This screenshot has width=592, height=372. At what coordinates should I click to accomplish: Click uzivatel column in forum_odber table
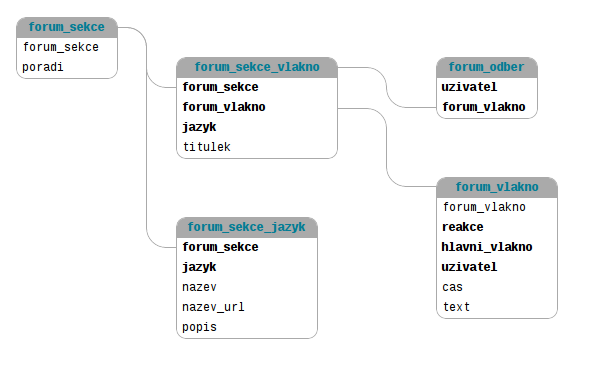pos(469,87)
